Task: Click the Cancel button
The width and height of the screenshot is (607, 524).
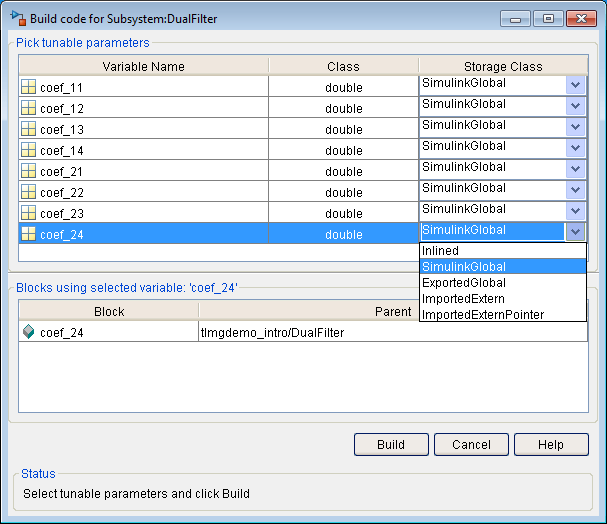Action: pyautogui.click(x=471, y=444)
